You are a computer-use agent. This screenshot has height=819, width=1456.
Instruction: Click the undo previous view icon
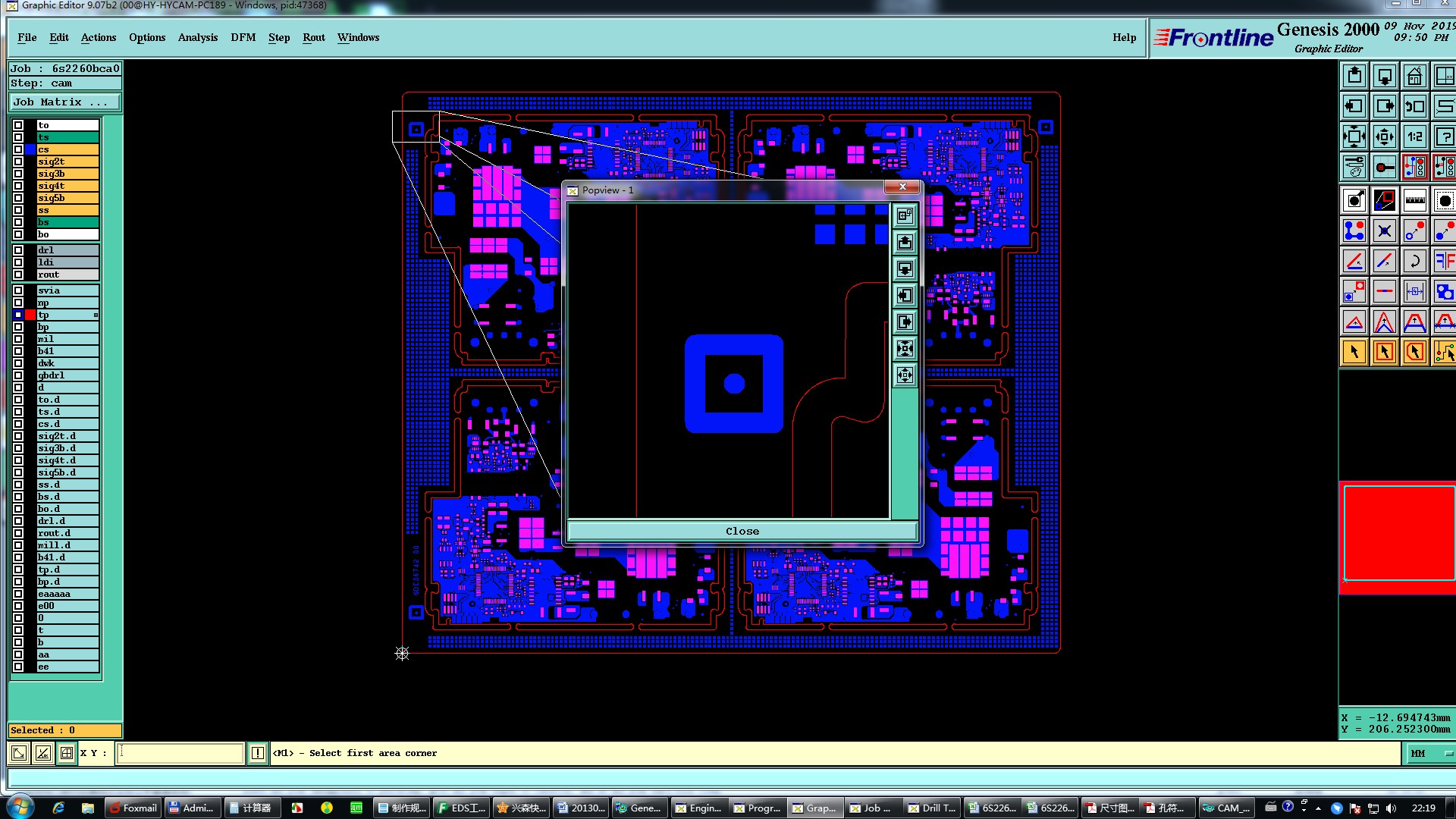[1414, 107]
